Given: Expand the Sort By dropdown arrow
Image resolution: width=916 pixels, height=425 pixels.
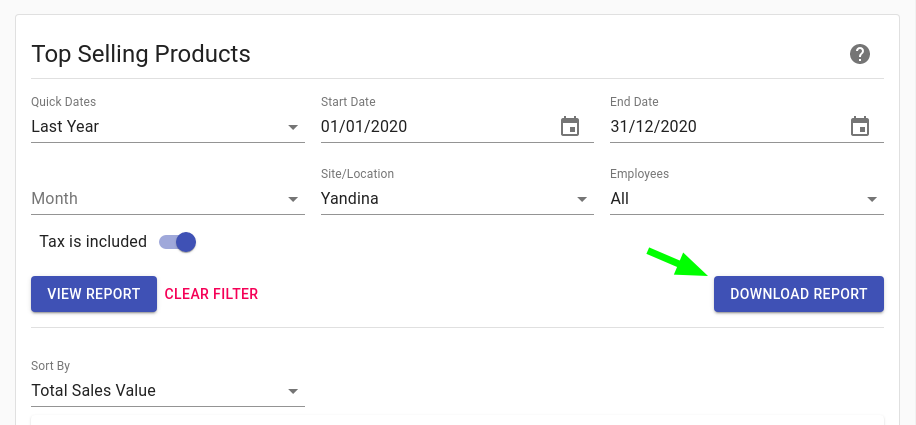Looking at the screenshot, I should (293, 391).
